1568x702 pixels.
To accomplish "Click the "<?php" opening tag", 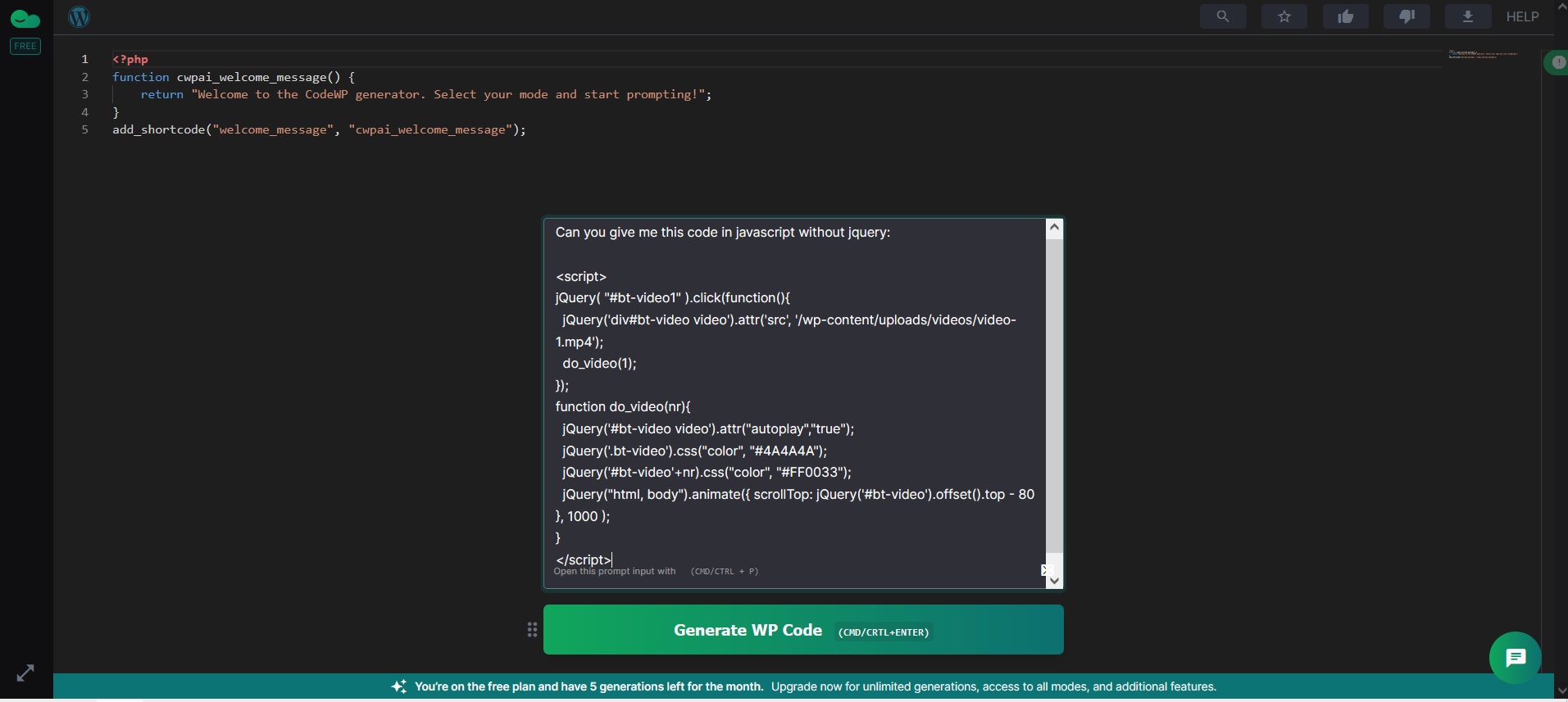I will [x=130, y=60].
